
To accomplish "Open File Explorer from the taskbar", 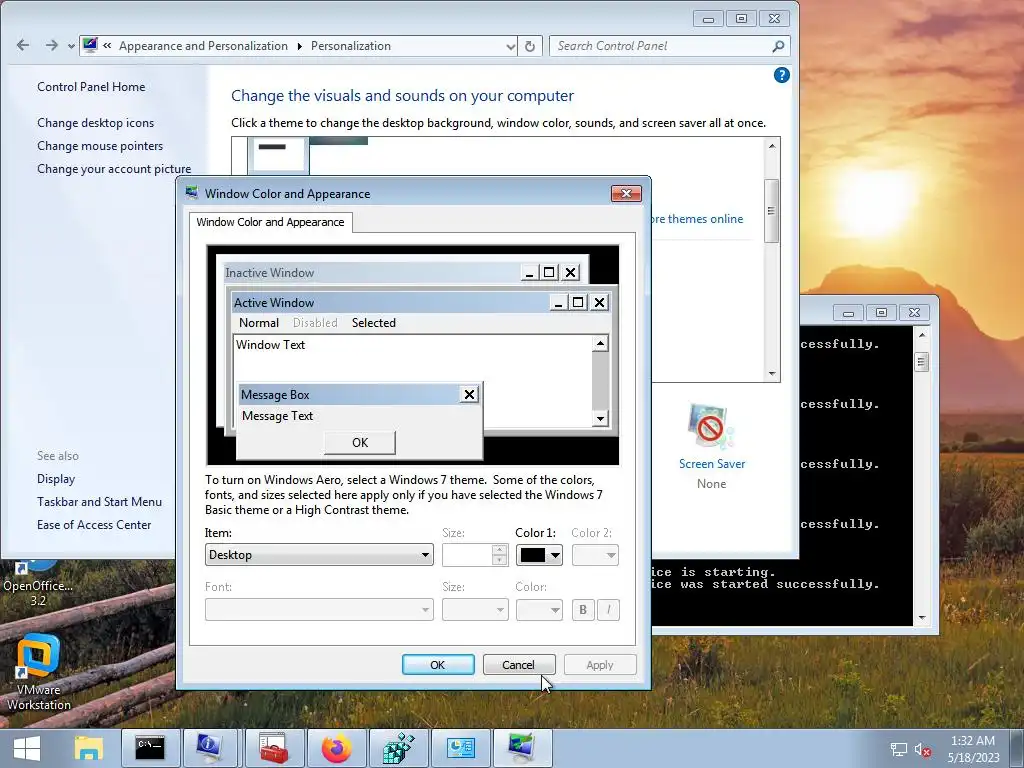I will coord(88,748).
